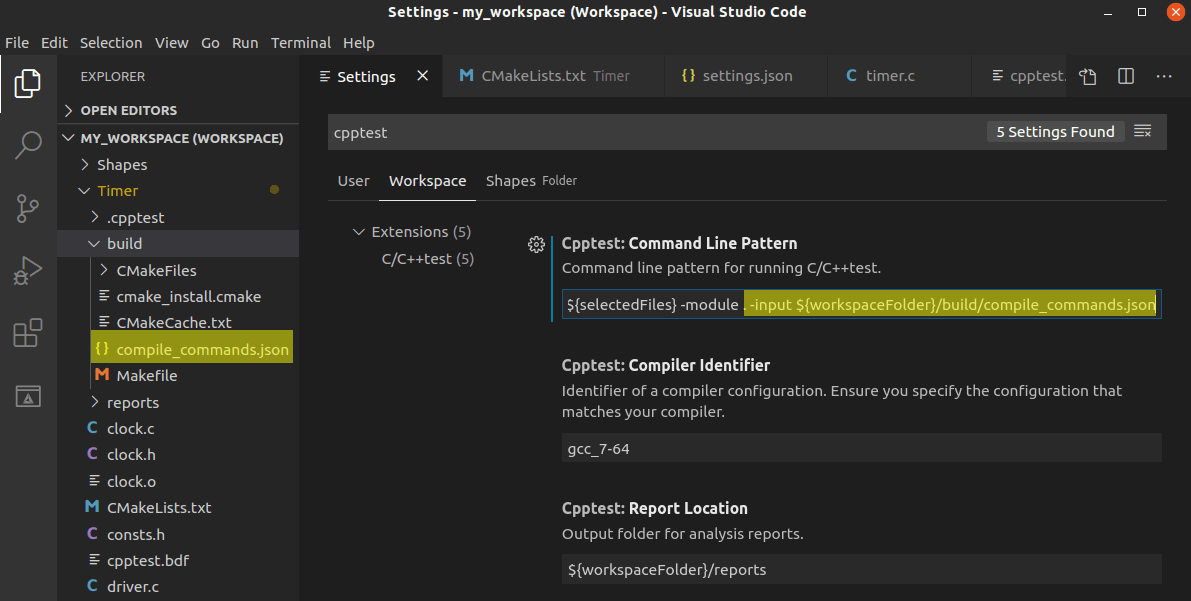Screen dimensions: 1191x601
Task: Select C/C++test in settings tree
Action: [427, 259]
